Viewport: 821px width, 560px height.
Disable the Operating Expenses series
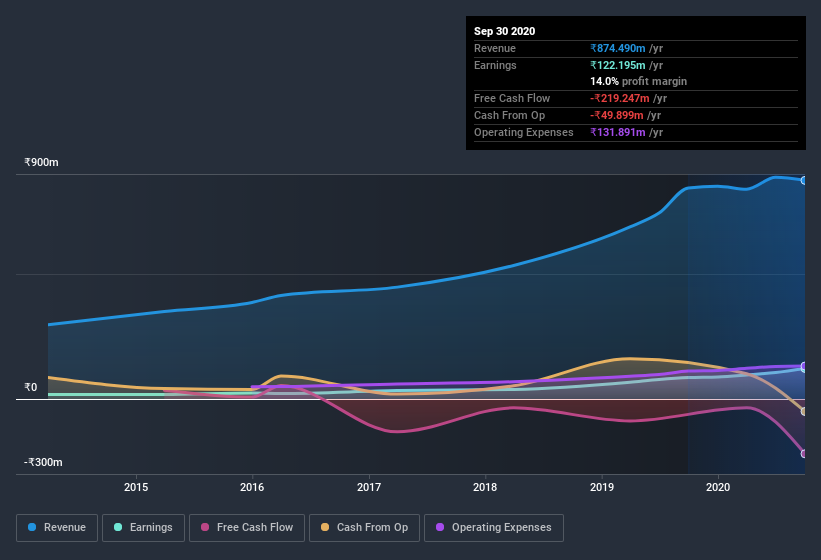[493, 527]
